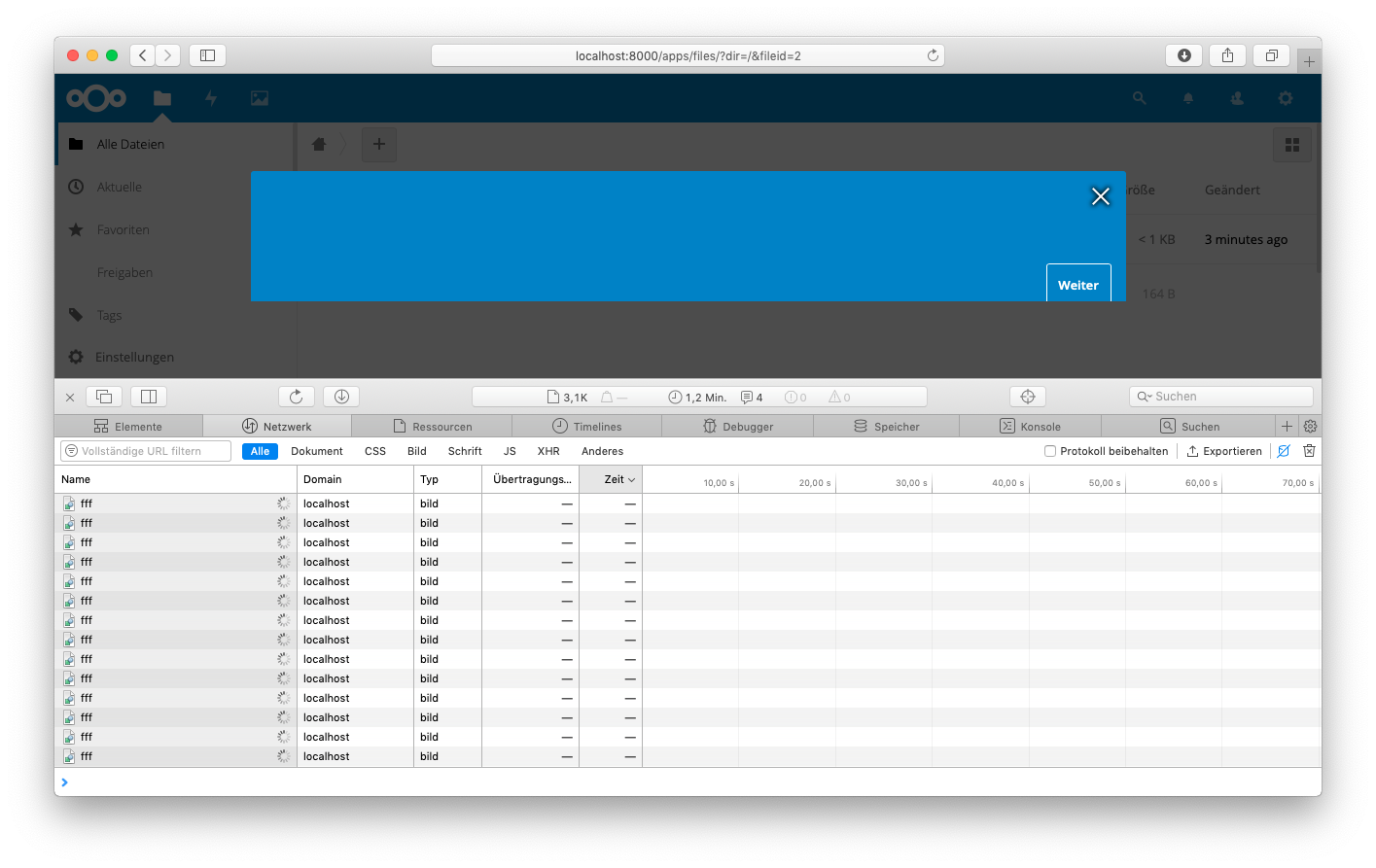Screen dimensions: 1376x868
Task: Open the Nextcloud settings gear in header
Action: click(x=1286, y=98)
